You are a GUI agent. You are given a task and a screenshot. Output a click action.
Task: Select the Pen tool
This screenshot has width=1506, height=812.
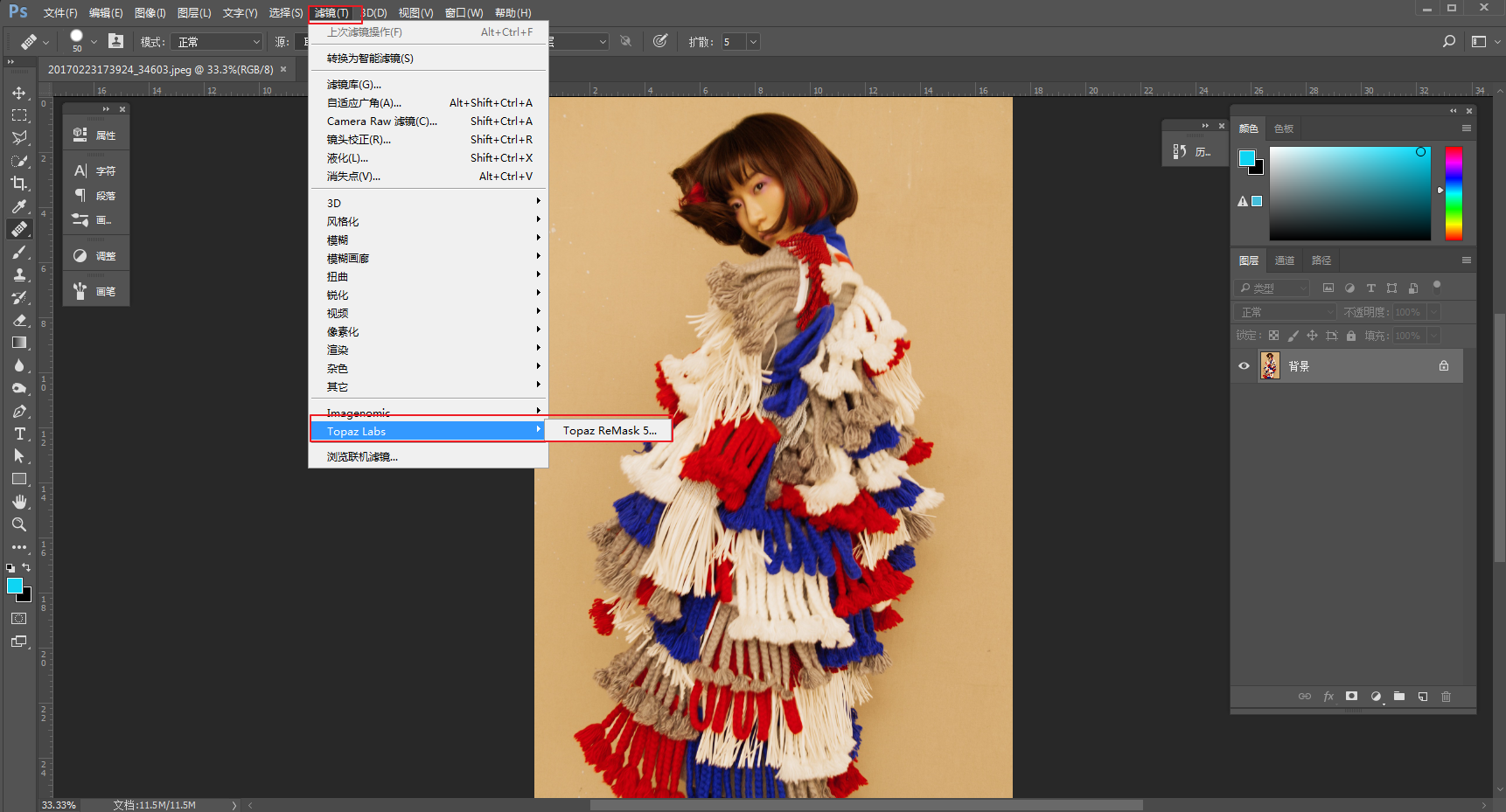tap(19, 411)
